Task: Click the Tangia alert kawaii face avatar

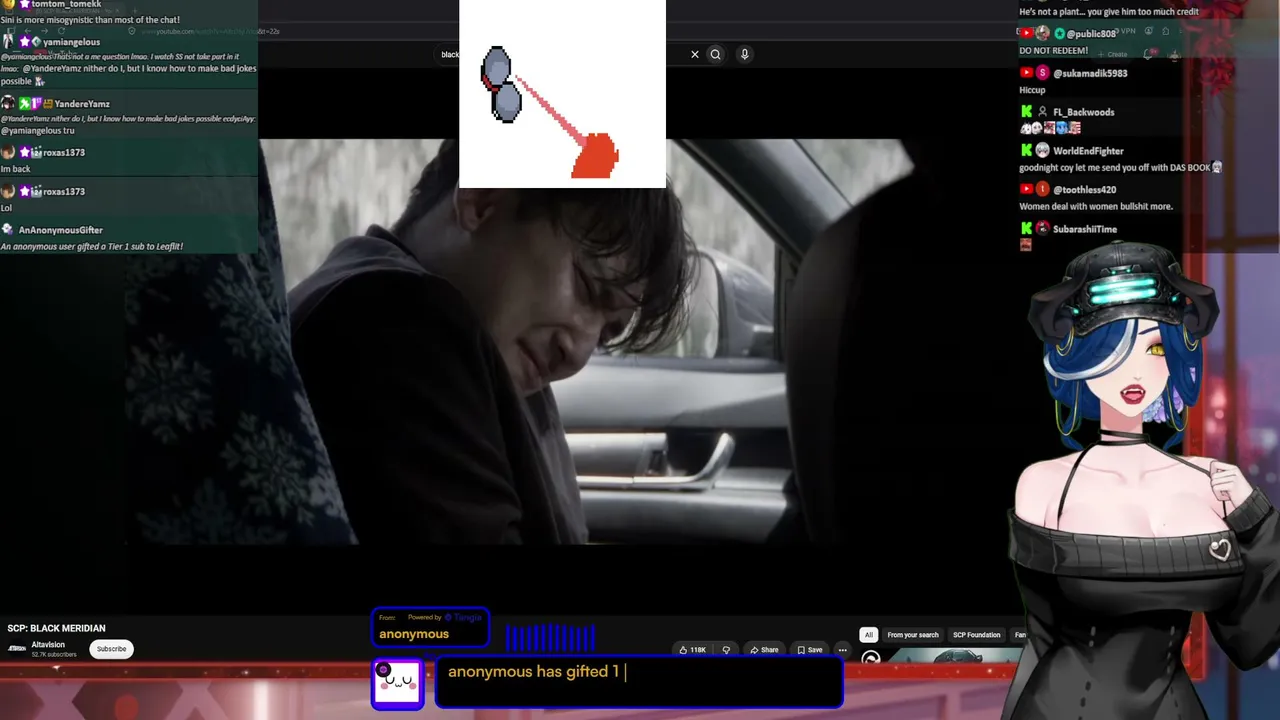Action: tap(398, 683)
